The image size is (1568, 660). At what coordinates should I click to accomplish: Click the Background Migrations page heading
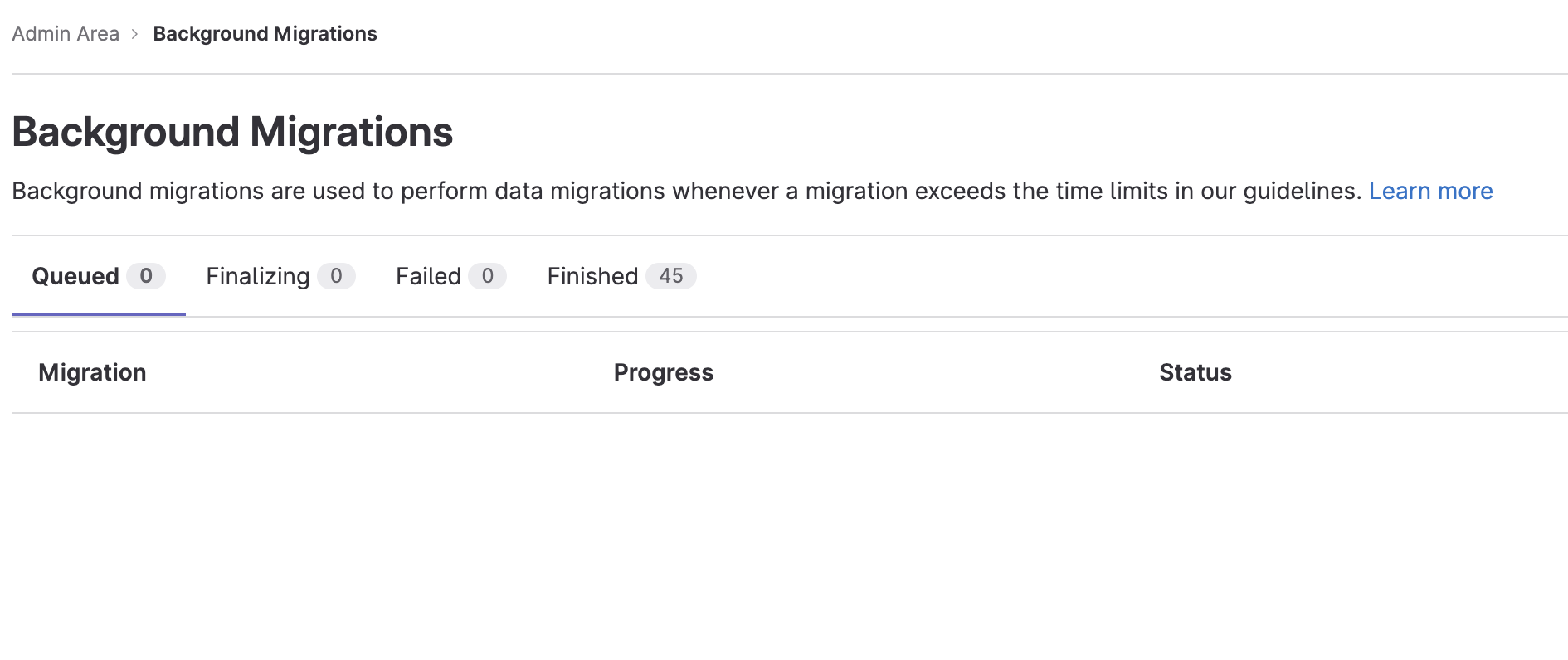tap(232, 131)
